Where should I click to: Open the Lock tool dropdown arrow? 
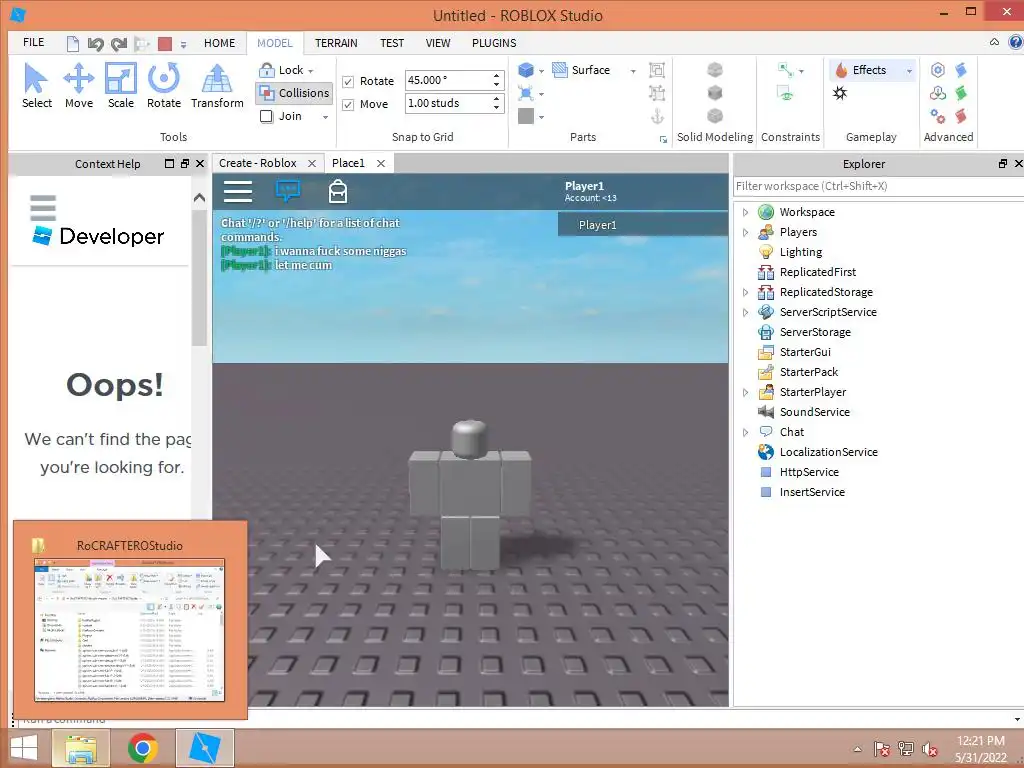(x=311, y=71)
